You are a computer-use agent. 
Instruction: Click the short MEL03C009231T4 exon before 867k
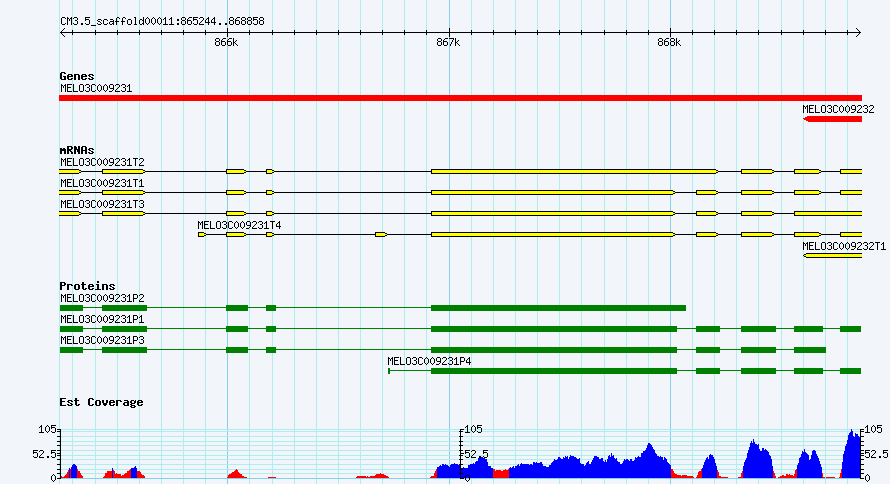[x=381, y=234]
